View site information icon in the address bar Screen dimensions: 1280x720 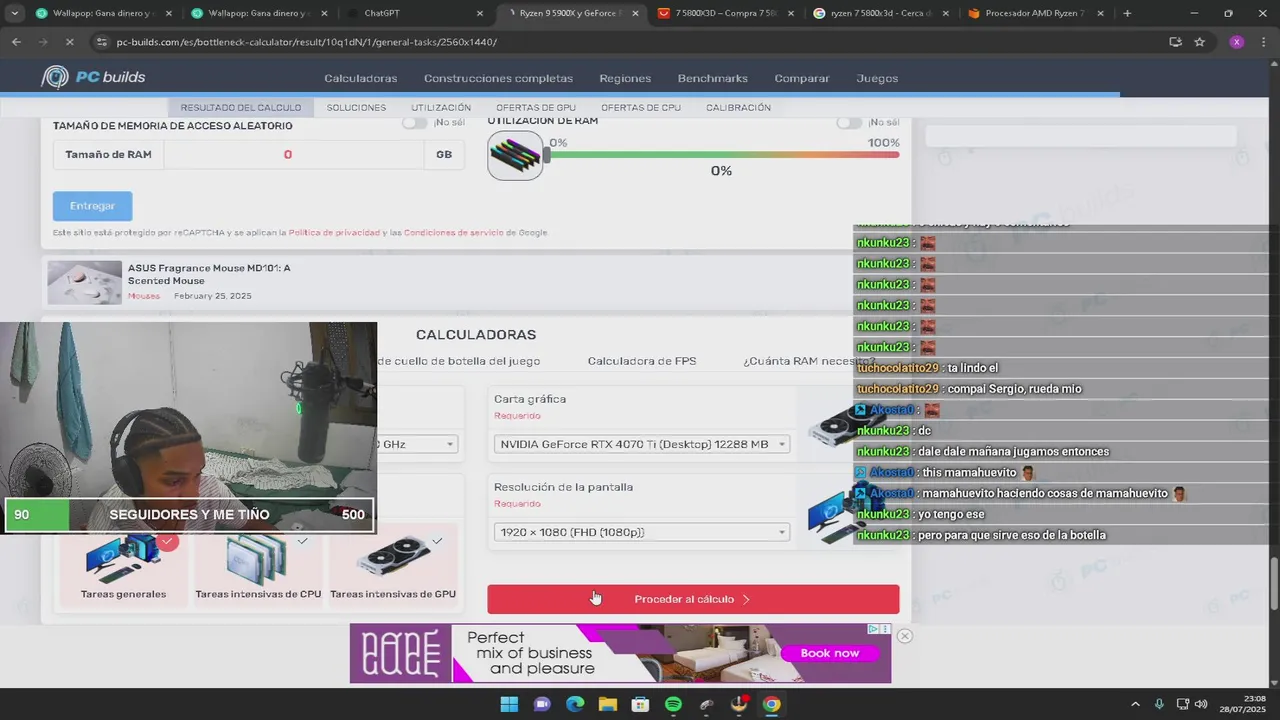pos(100,42)
